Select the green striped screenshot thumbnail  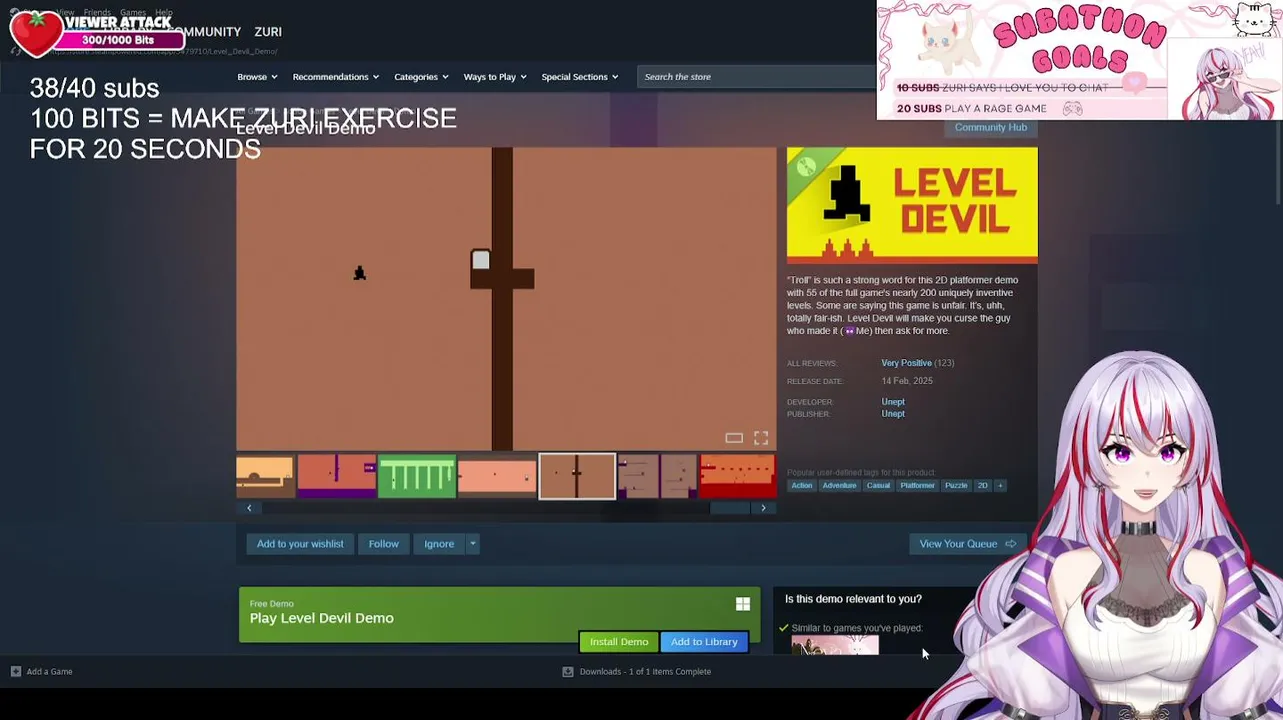click(x=417, y=476)
